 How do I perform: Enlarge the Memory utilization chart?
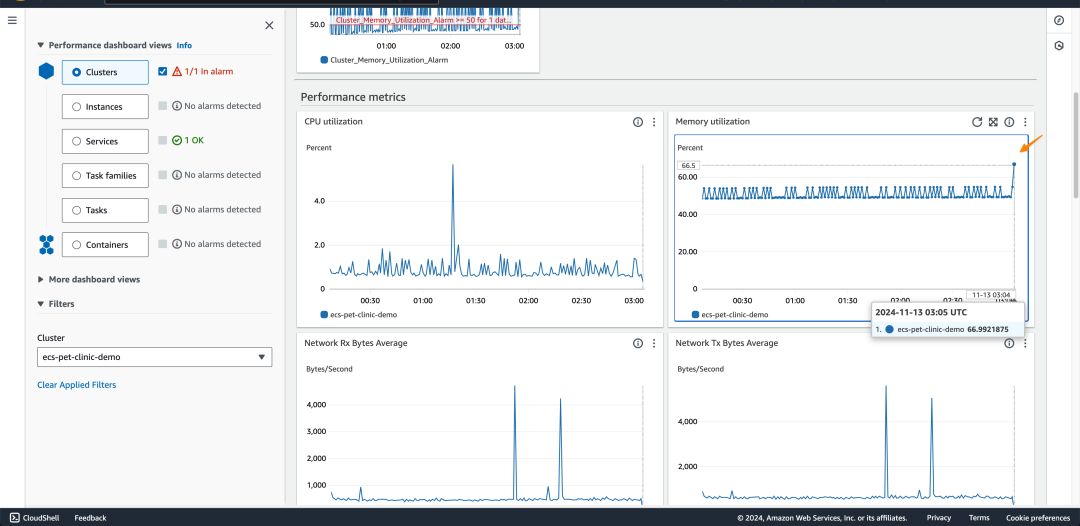993,122
